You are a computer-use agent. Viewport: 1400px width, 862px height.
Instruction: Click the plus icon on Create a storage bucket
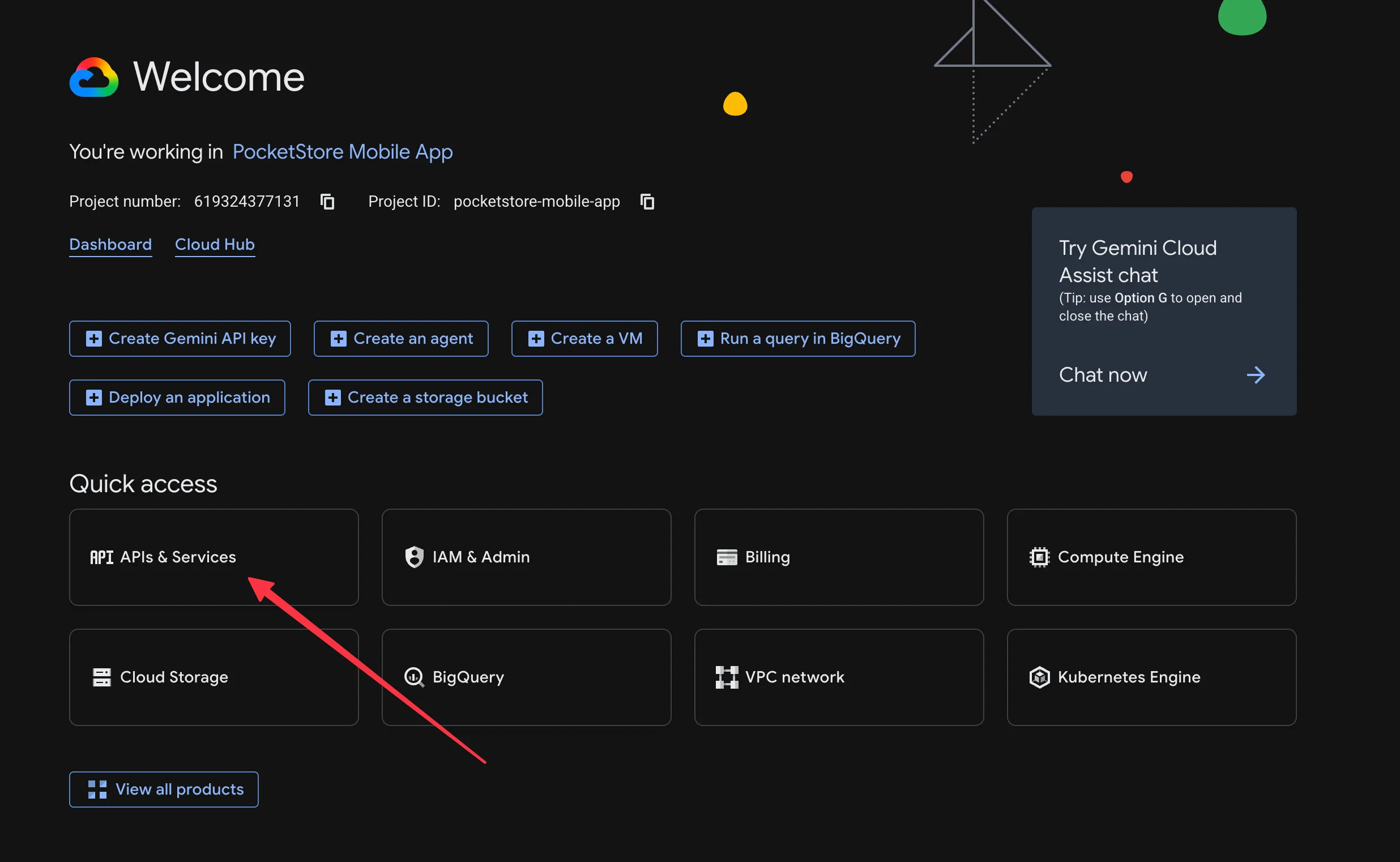332,398
